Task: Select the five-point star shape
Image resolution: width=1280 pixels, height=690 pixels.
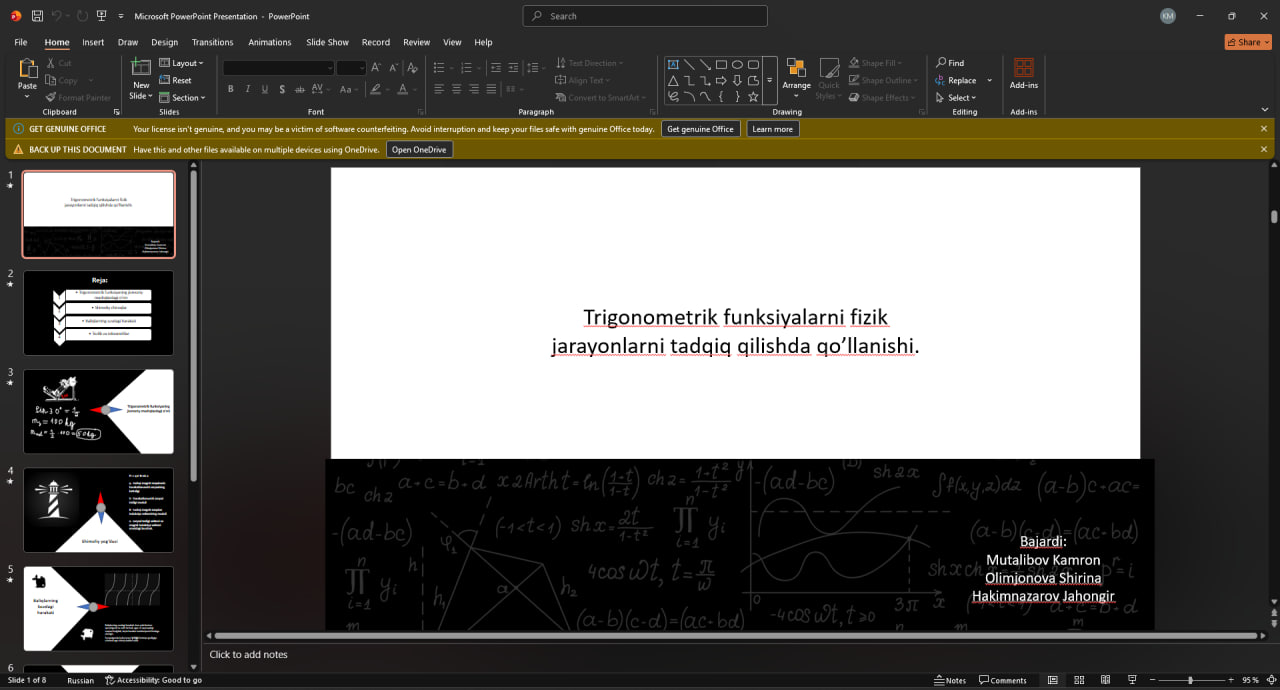Action: click(753, 96)
